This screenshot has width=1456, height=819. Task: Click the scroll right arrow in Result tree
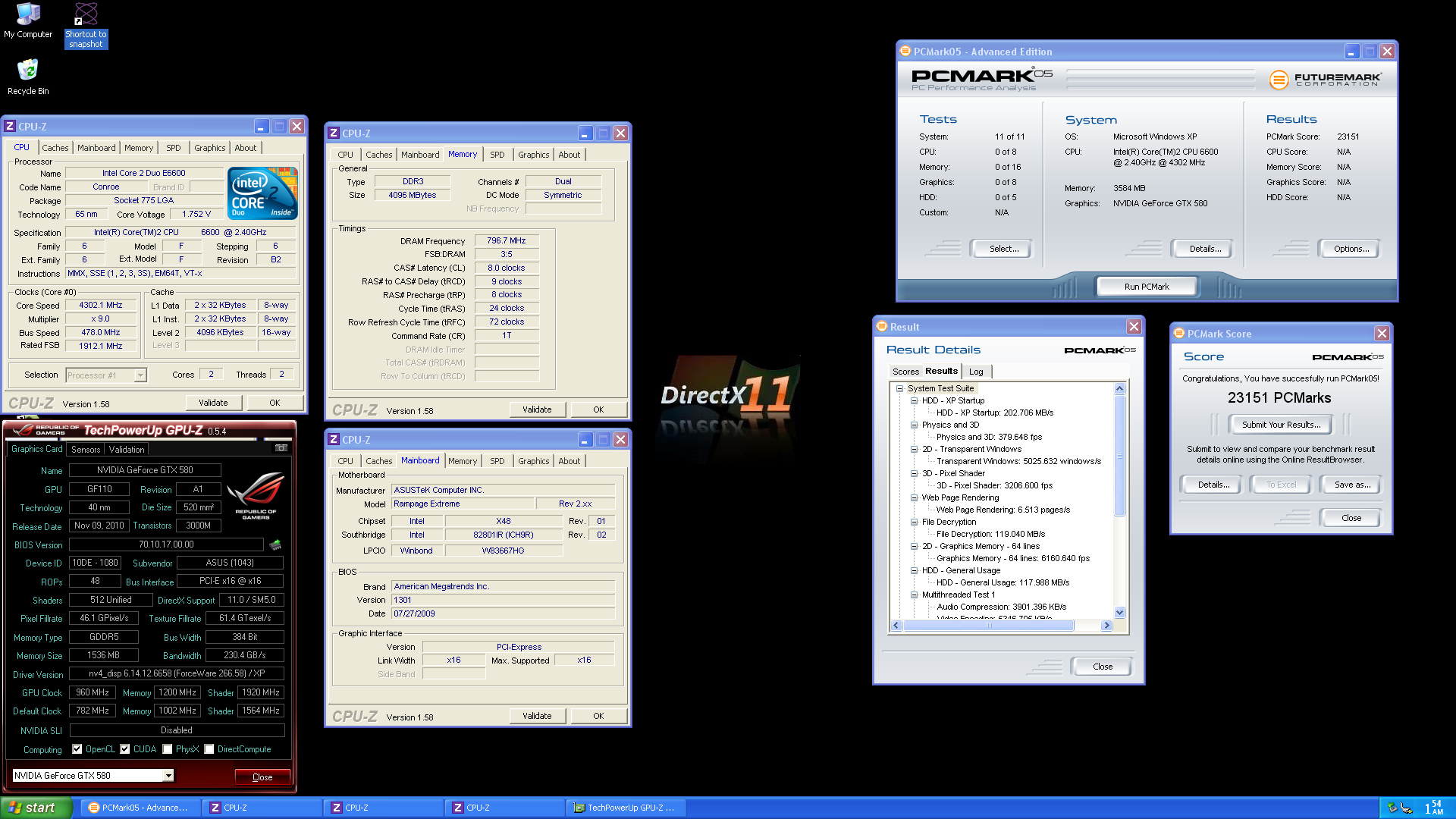pos(1106,626)
